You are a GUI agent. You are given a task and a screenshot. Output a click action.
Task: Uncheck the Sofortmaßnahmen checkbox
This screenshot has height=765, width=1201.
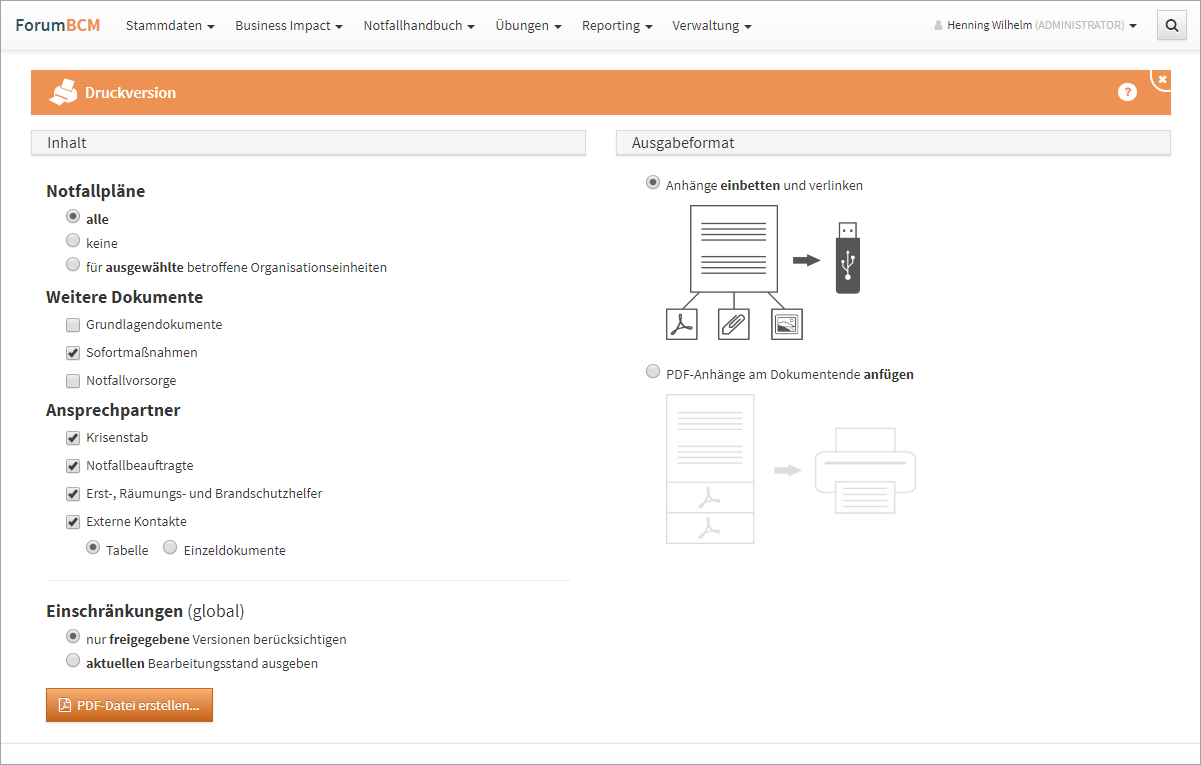pos(73,353)
